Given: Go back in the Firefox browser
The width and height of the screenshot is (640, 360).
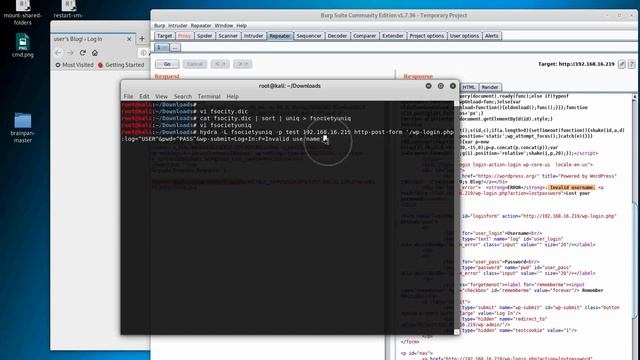Looking at the screenshot, I should 58,53.
